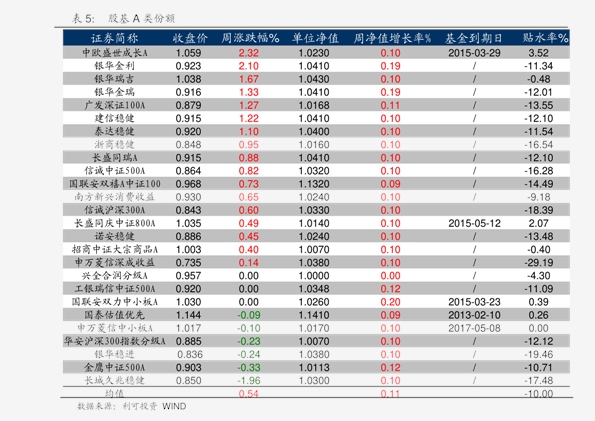Select the fund name 工银瑞信中证500A
The width and height of the screenshot is (595, 421).
[x=114, y=289]
